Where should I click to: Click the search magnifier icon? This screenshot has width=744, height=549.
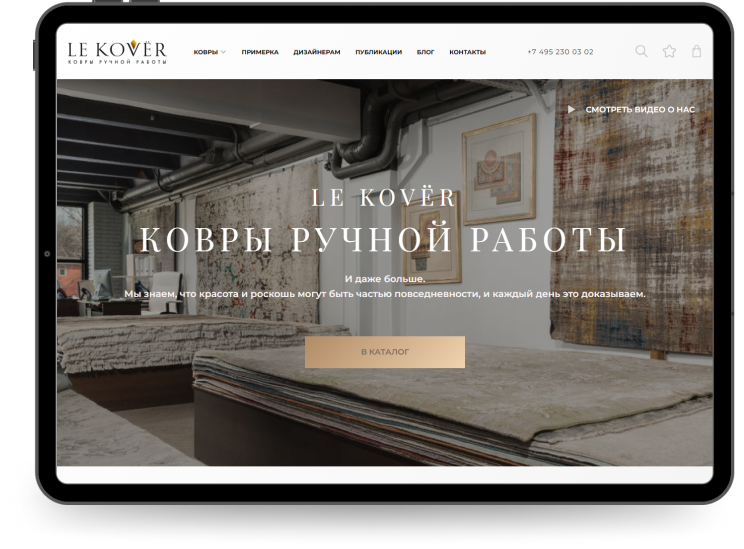(641, 51)
